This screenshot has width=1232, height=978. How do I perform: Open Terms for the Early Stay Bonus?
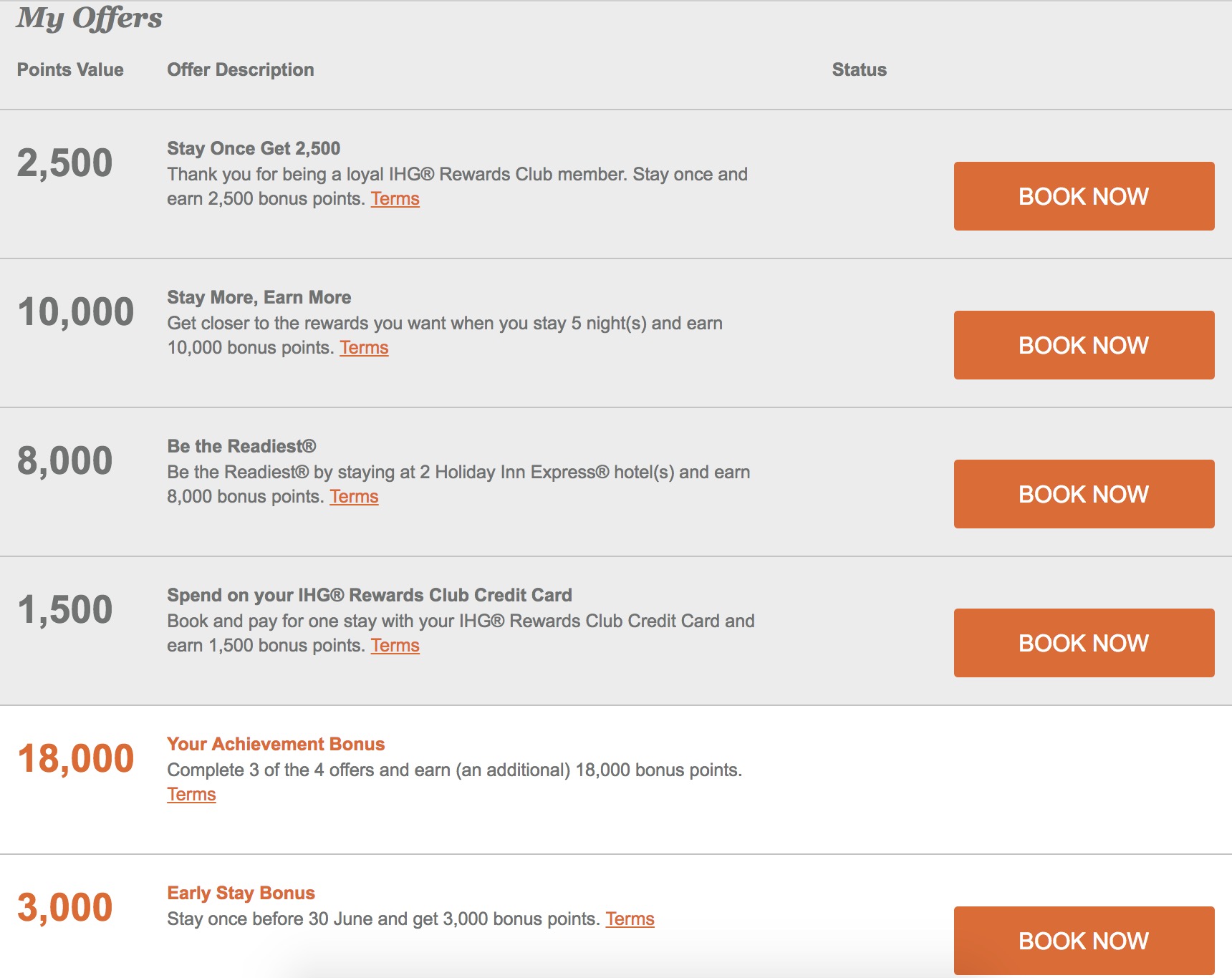(630, 919)
